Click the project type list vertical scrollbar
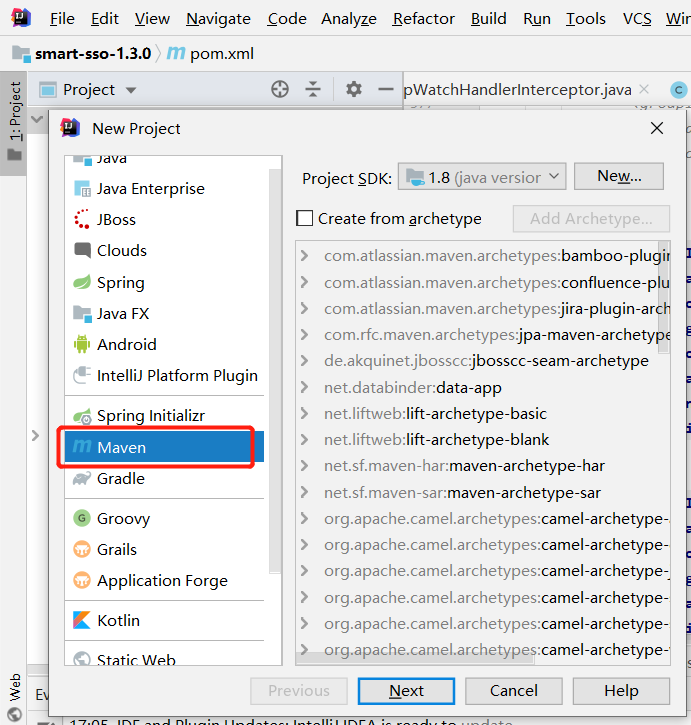 [x=275, y=371]
